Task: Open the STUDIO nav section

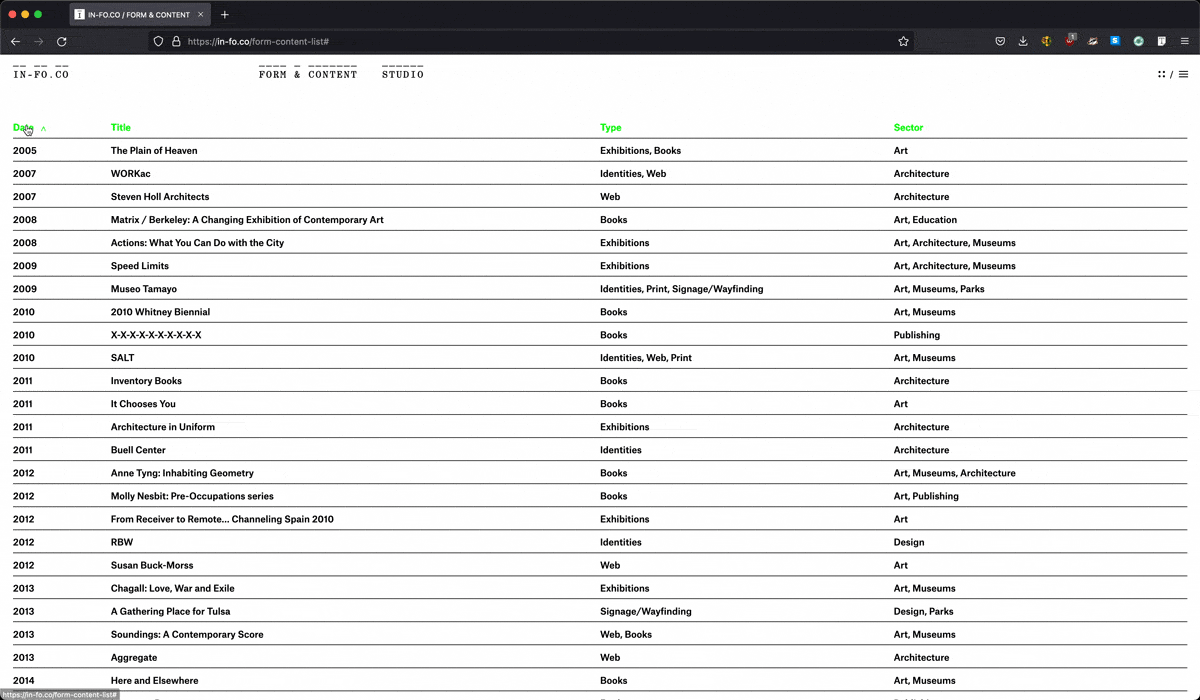Action: pyautogui.click(x=402, y=74)
